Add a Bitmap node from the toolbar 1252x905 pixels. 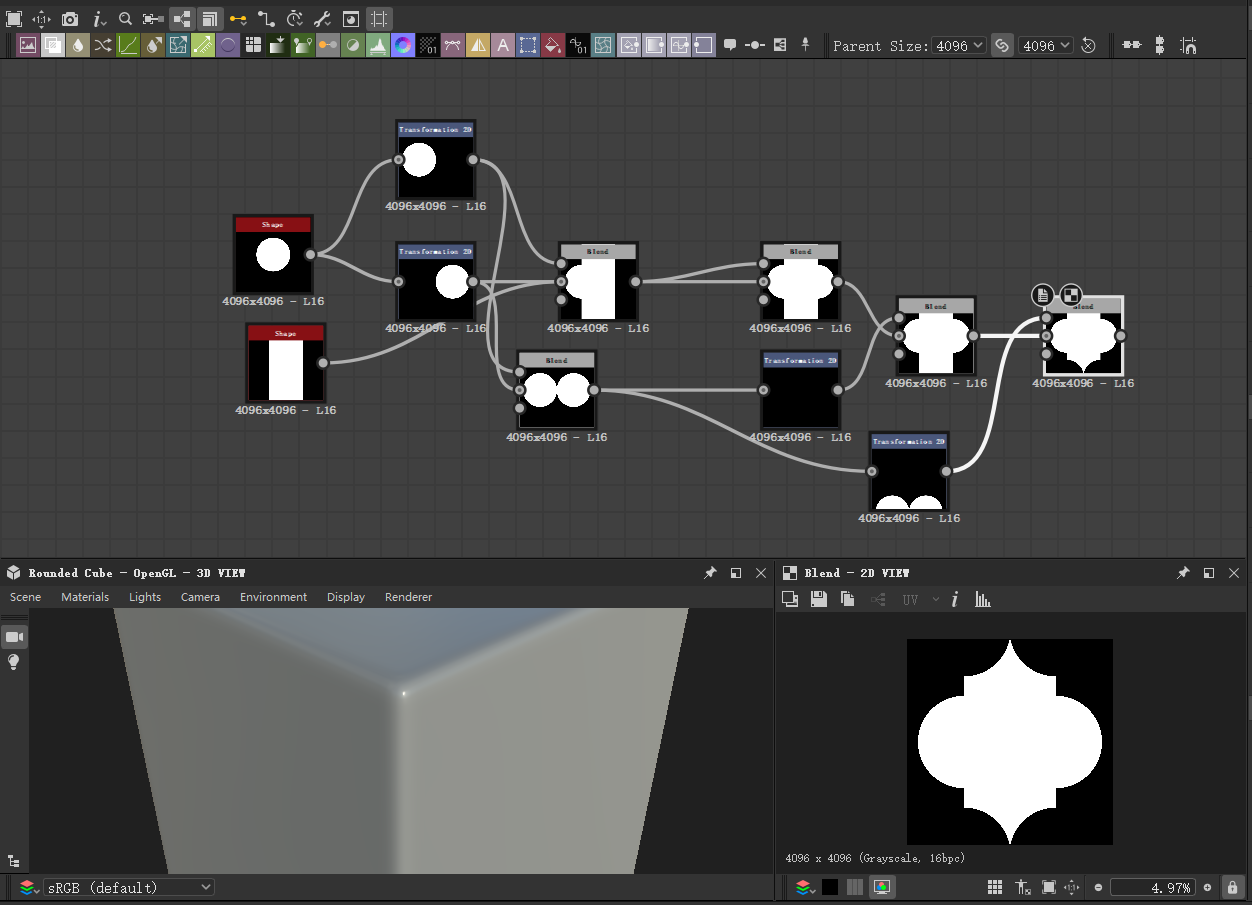click(27, 45)
